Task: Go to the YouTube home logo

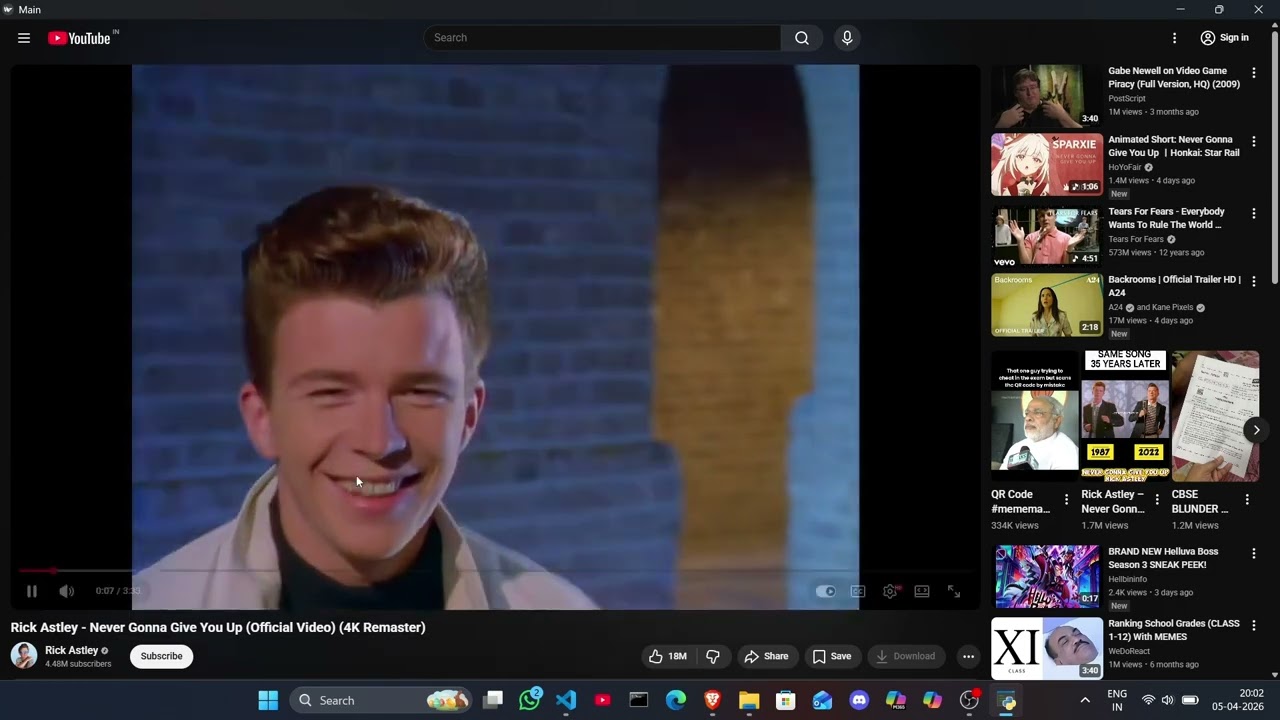Action: [79, 38]
